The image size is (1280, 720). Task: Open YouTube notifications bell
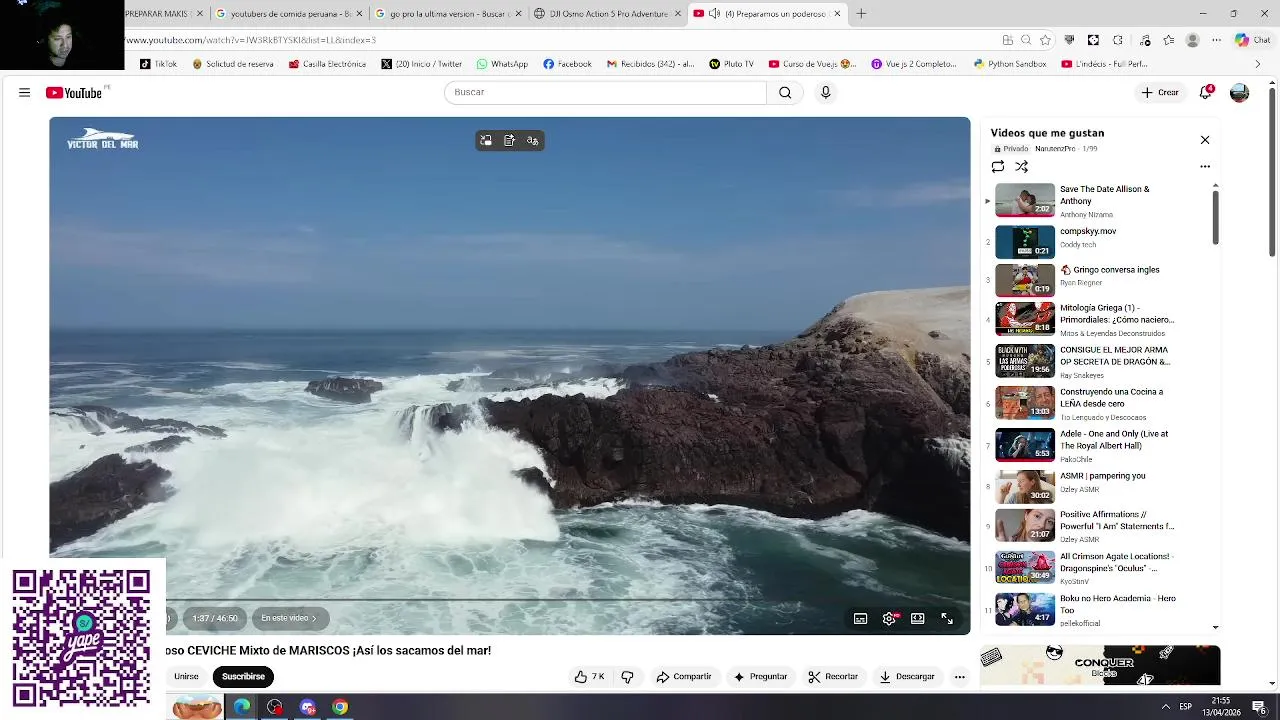point(1206,92)
